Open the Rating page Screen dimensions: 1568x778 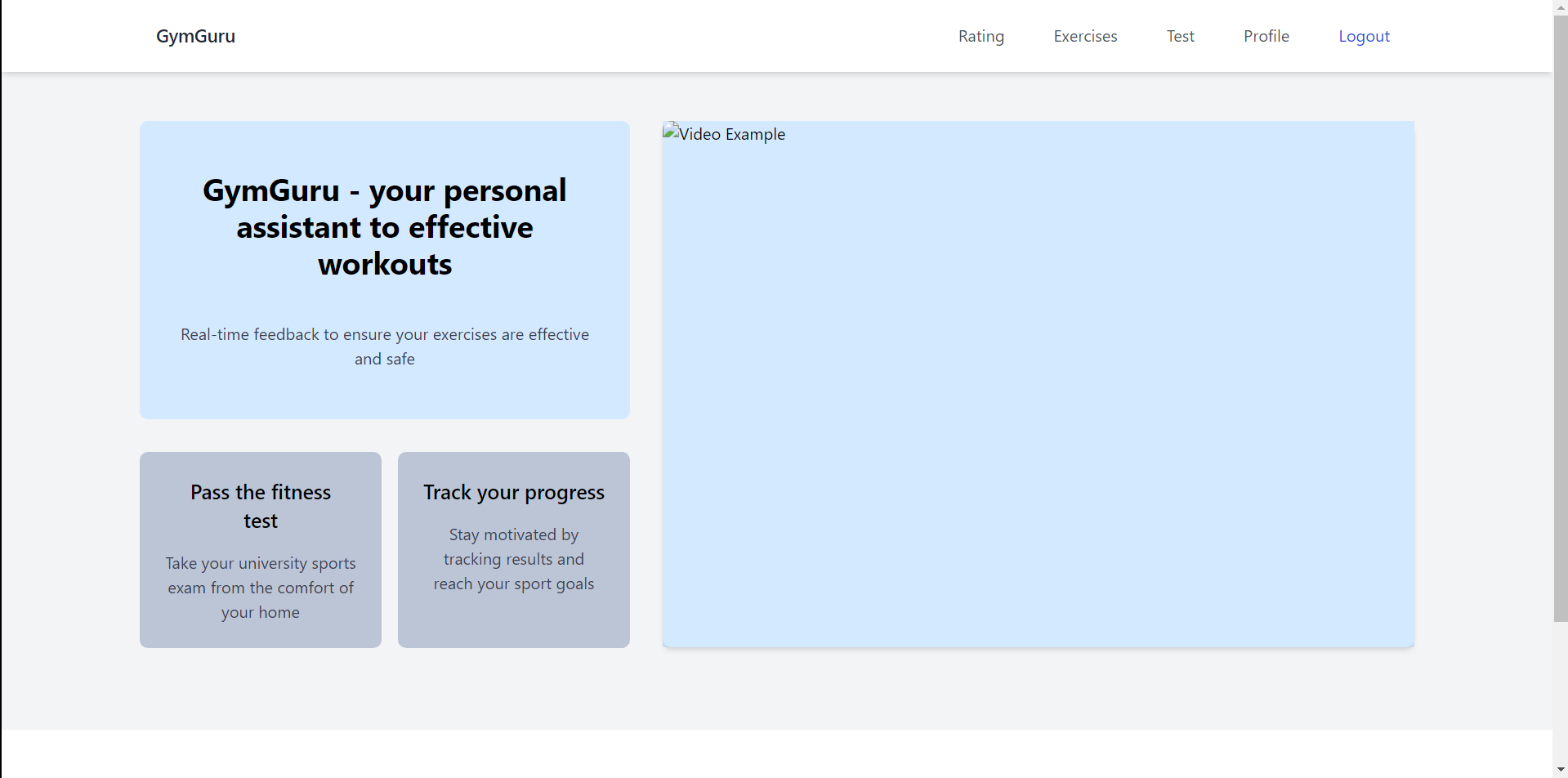[981, 36]
